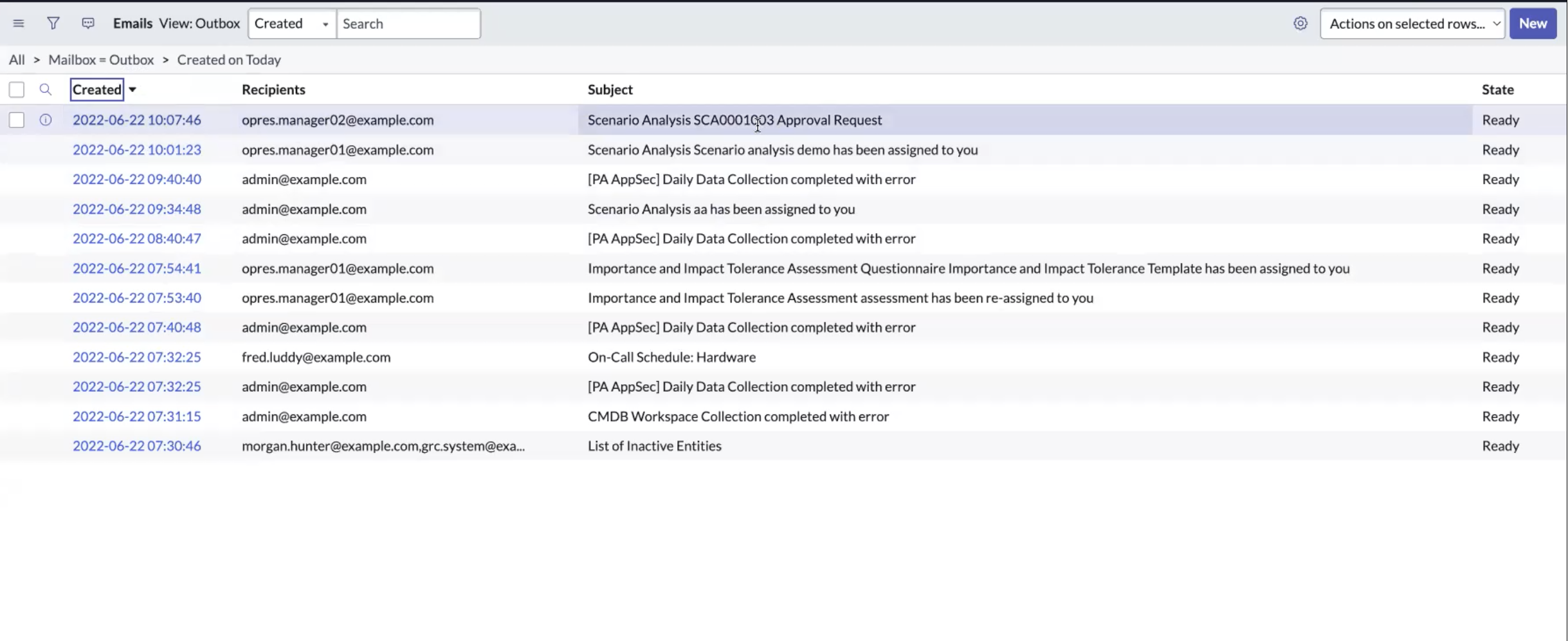The image size is (1568, 641).
Task: Toggle column search magnifier icon
Action: pyautogui.click(x=45, y=89)
